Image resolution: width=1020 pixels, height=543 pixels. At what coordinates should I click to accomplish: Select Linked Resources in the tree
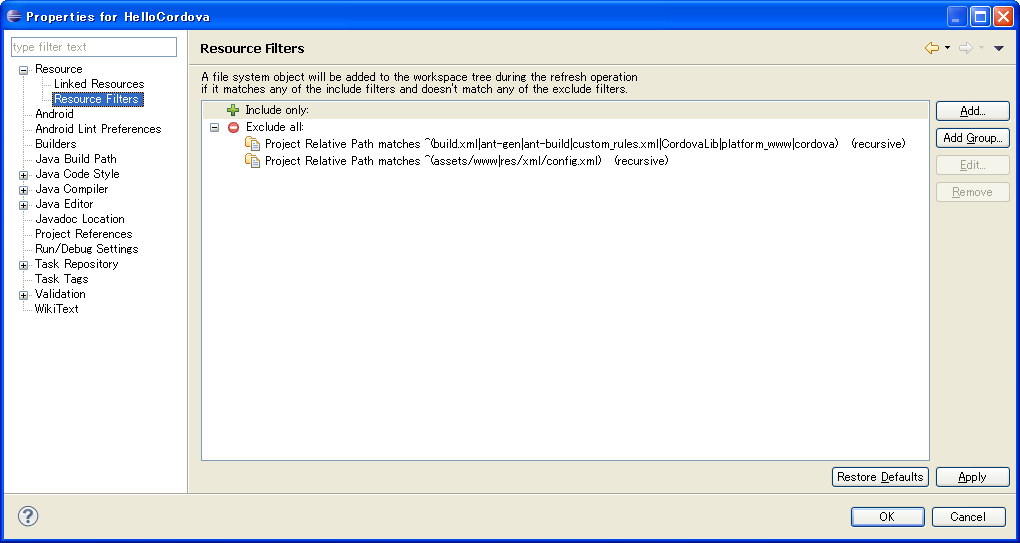[x=98, y=84]
